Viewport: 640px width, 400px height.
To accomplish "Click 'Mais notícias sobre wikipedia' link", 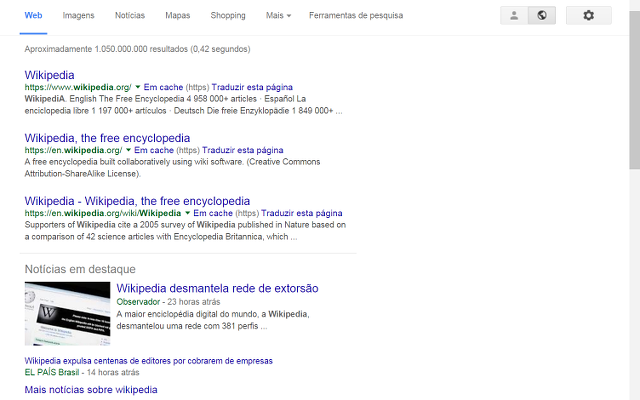I will tap(91, 389).
